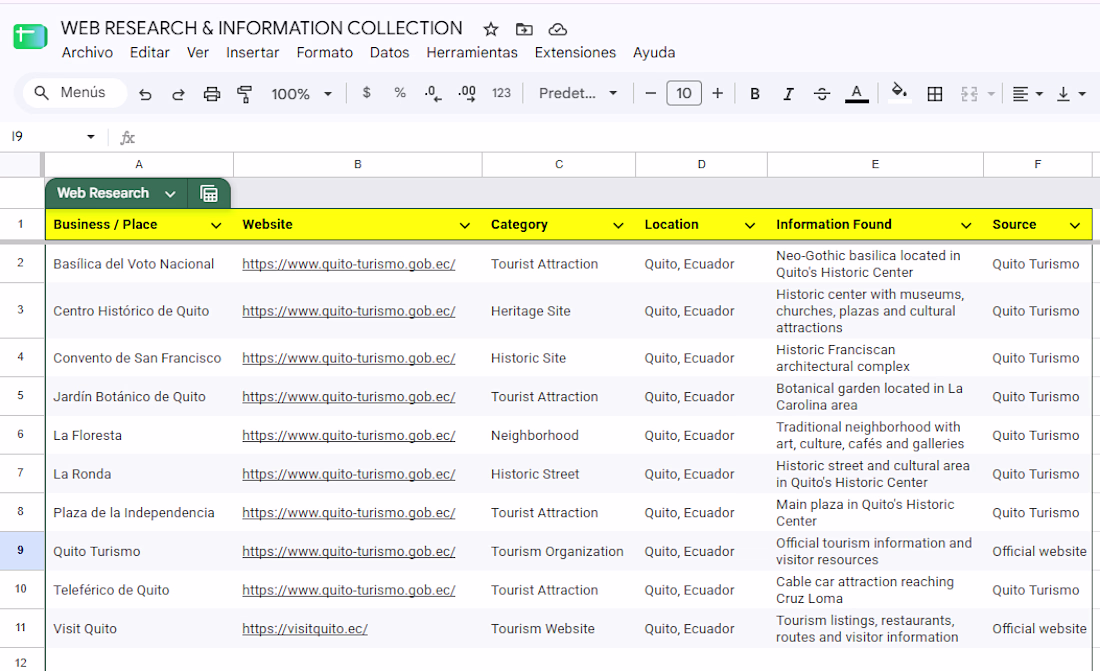Check the cloud save status icon
This screenshot has height=671, width=1100.
(558, 29)
